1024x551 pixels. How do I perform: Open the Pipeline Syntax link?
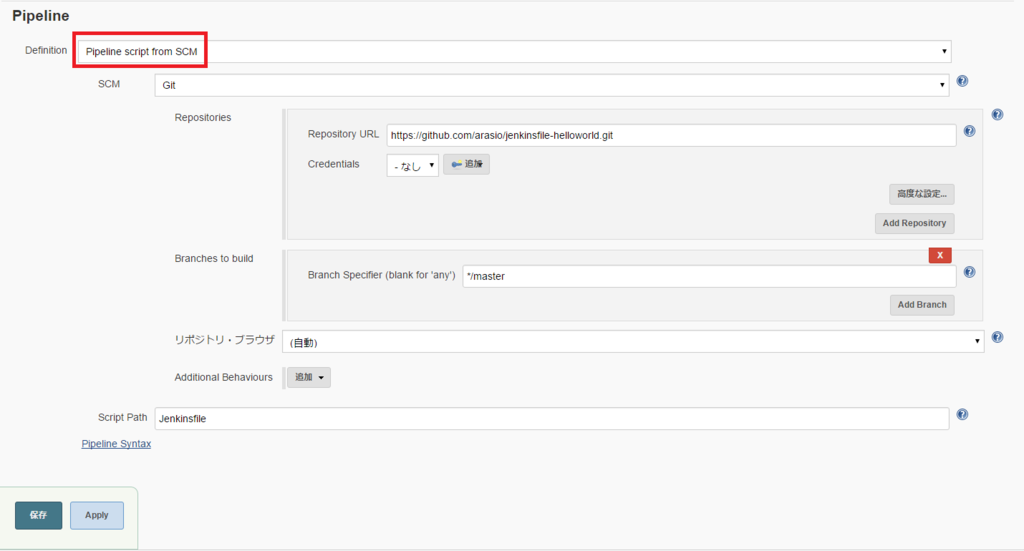tap(116, 444)
